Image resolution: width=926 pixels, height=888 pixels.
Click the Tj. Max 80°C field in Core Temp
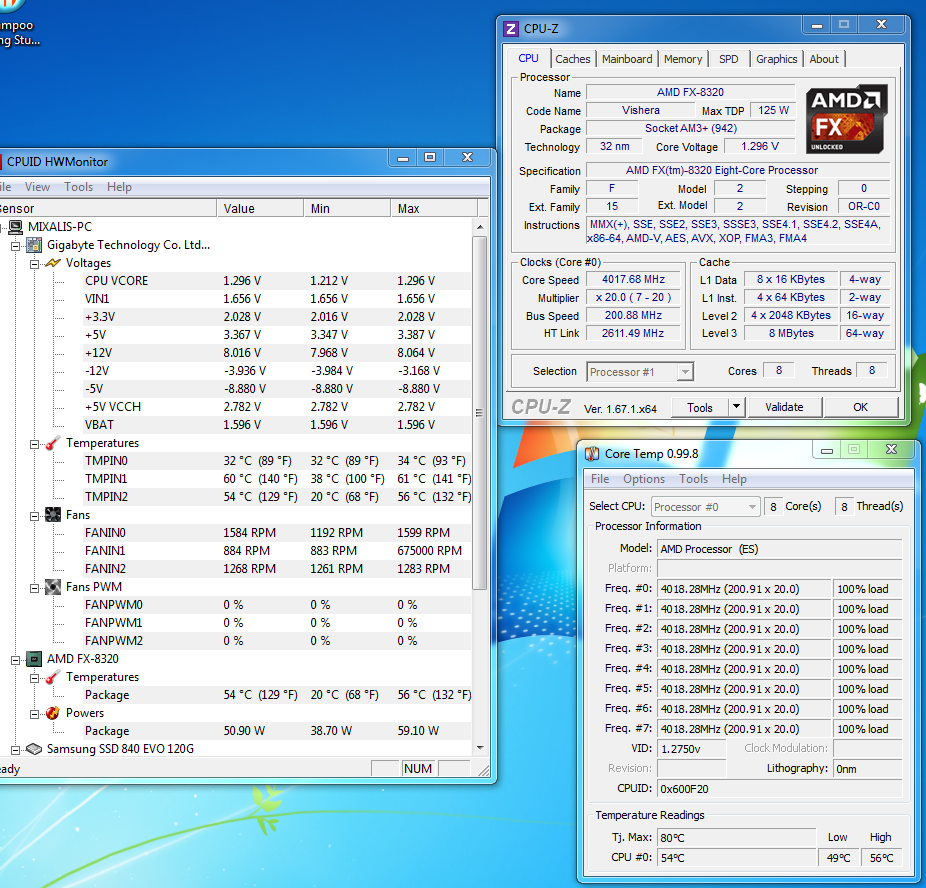point(736,838)
